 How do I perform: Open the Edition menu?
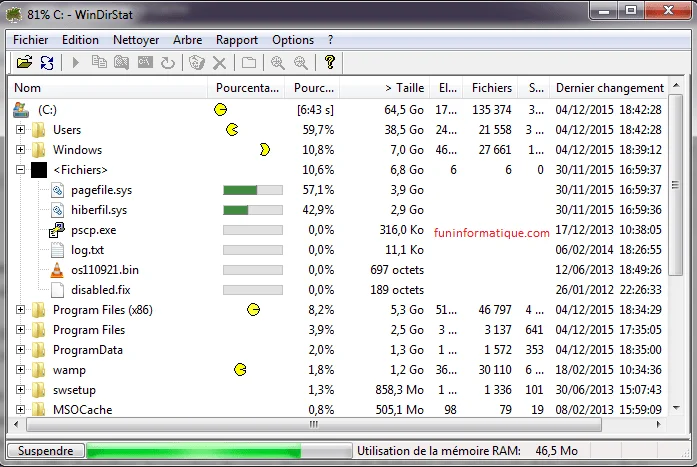coord(80,40)
